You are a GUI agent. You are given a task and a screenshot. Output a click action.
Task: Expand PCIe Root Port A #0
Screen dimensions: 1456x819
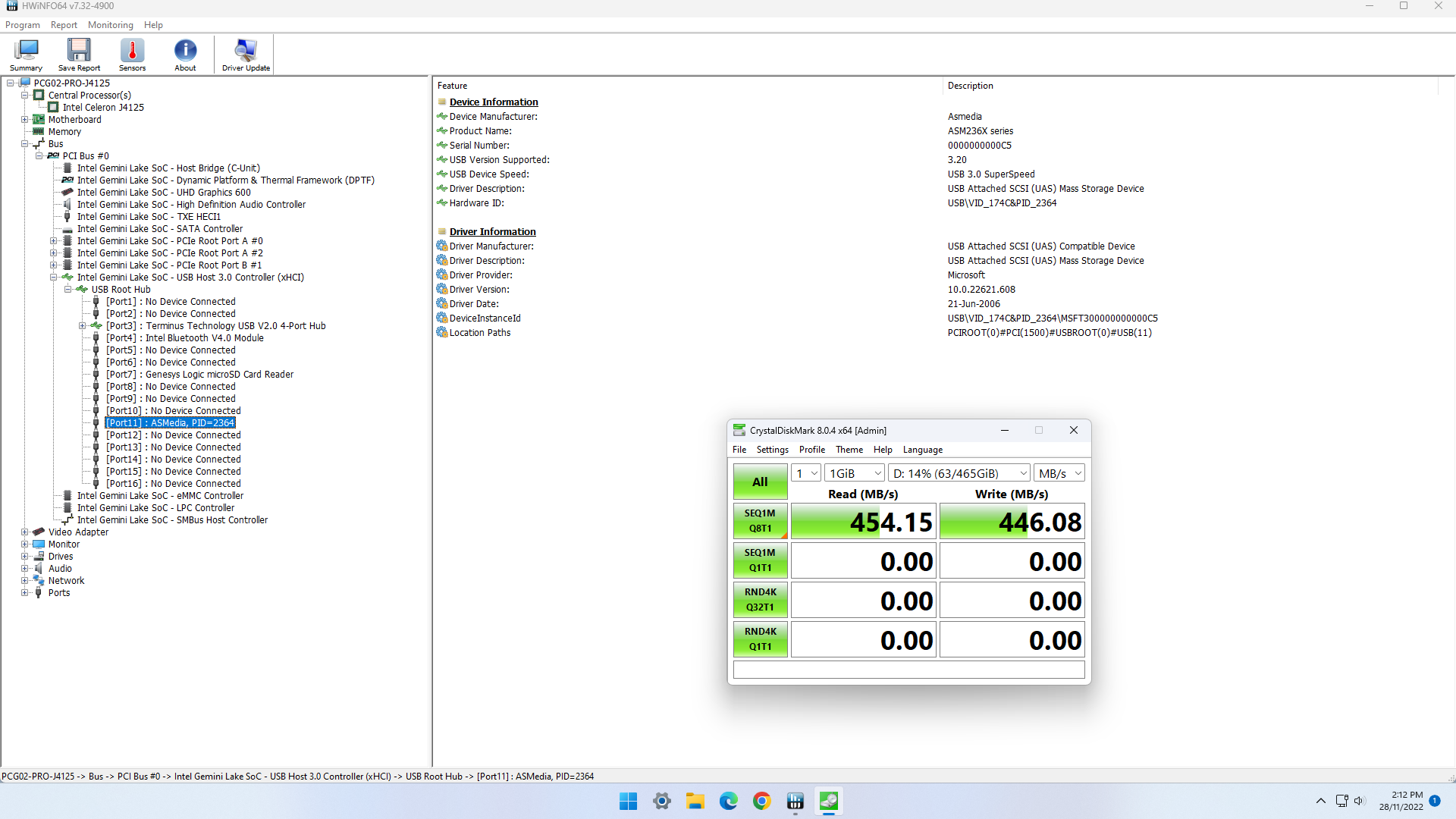coord(53,240)
